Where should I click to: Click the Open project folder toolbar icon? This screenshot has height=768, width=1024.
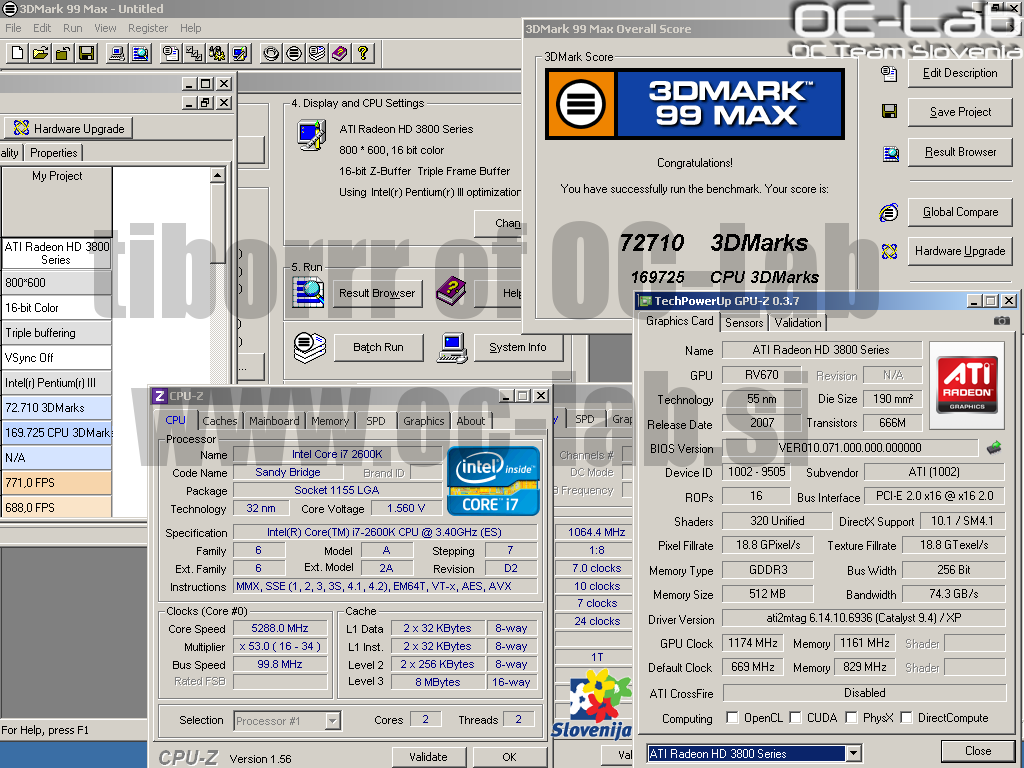coord(40,53)
